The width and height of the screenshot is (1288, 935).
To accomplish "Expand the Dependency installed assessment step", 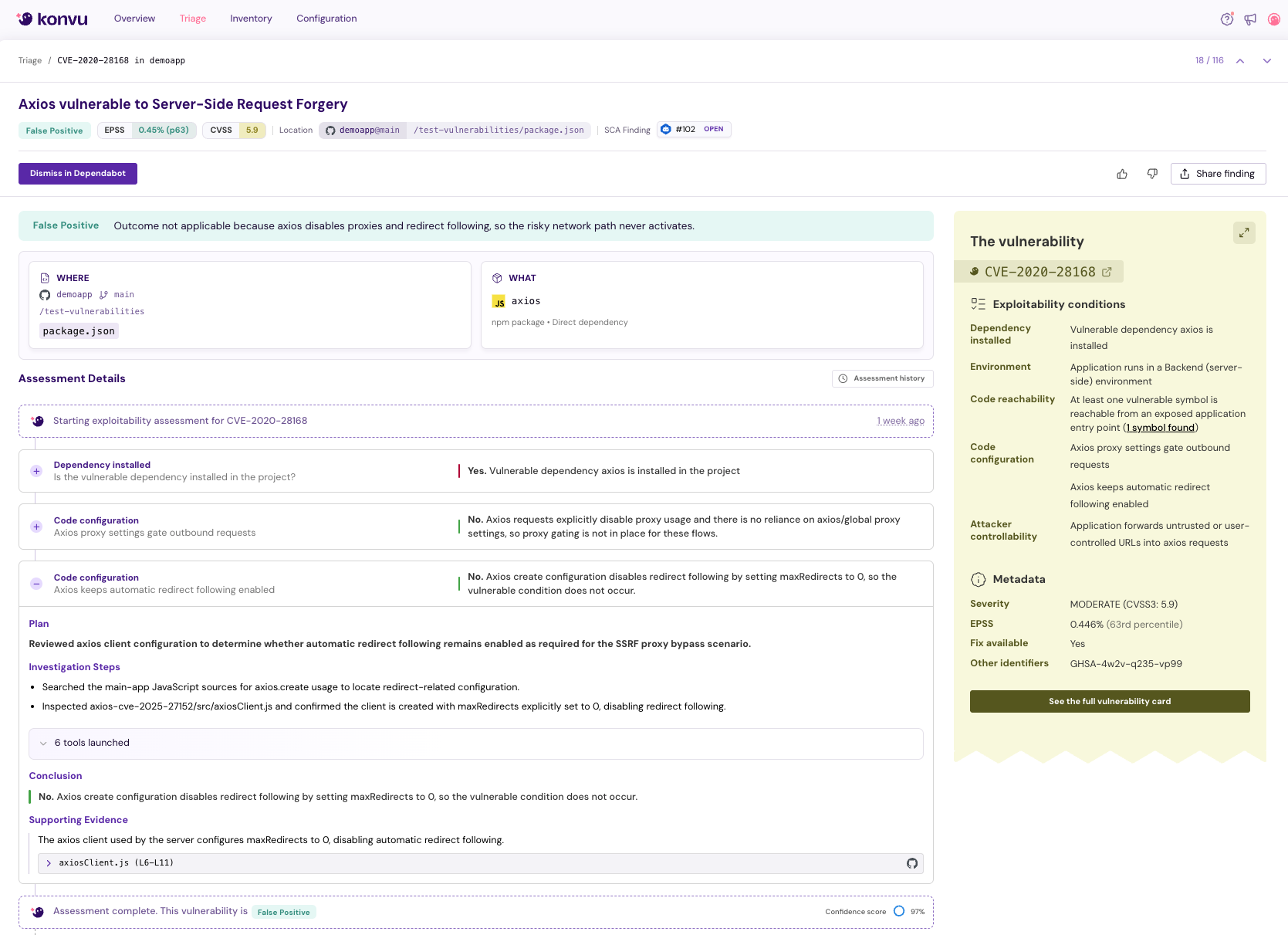I will [35, 471].
